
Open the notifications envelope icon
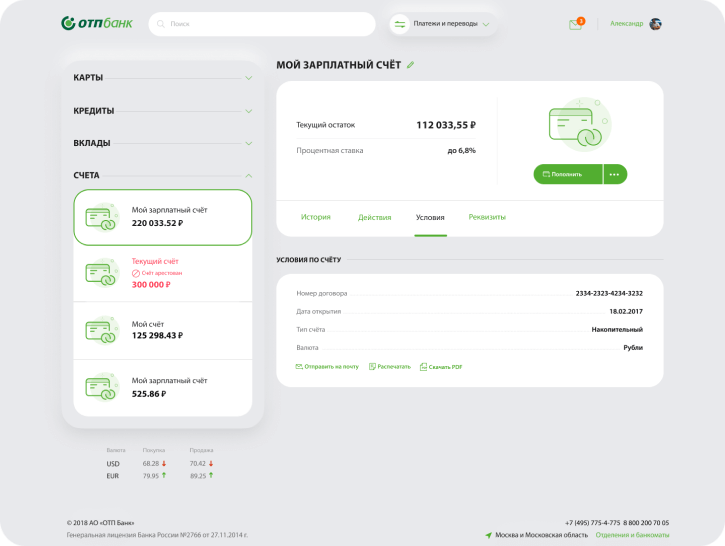pyautogui.click(x=575, y=24)
